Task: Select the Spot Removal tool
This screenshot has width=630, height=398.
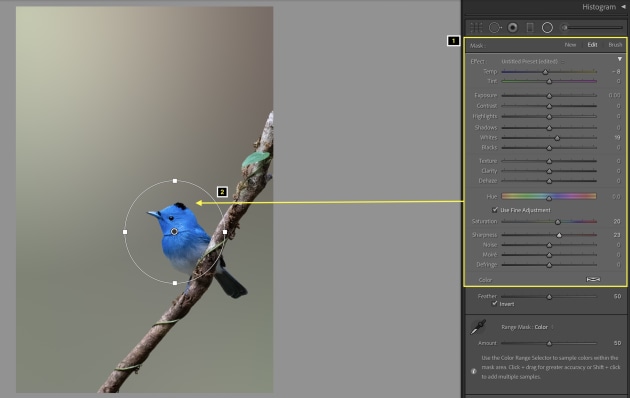Action: [x=495, y=28]
